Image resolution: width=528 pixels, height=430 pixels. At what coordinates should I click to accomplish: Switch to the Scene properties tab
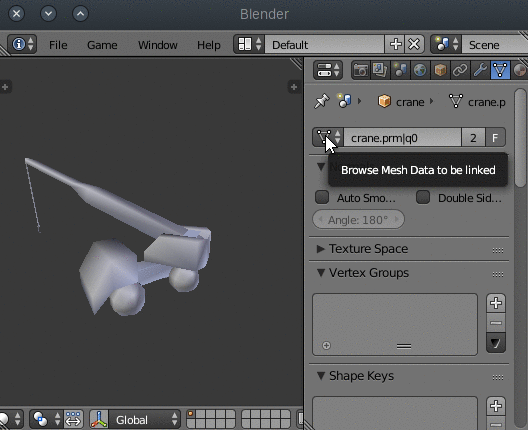pos(400,70)
